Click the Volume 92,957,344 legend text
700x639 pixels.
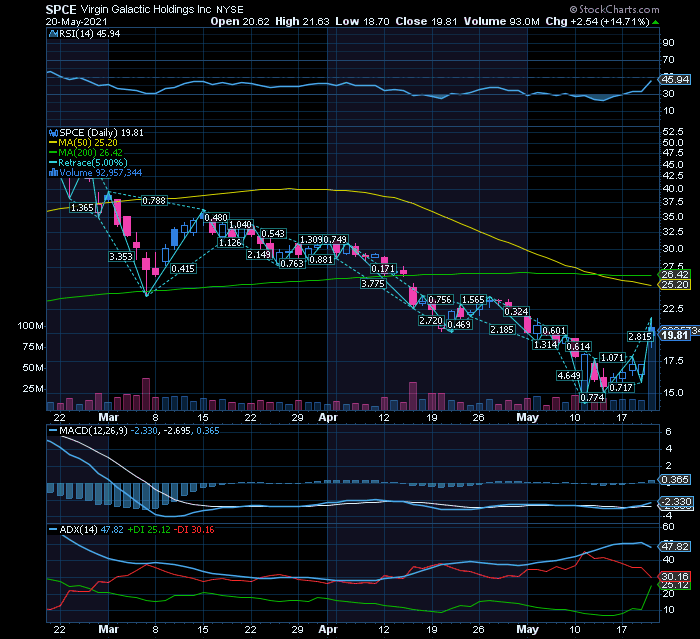coord(100,172)
